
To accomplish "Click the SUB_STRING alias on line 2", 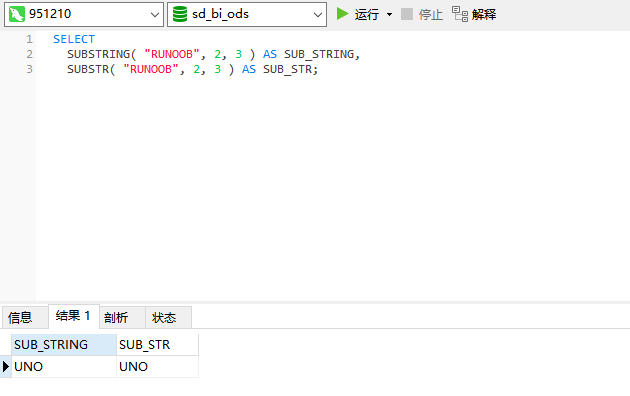I will coord(319,54).
